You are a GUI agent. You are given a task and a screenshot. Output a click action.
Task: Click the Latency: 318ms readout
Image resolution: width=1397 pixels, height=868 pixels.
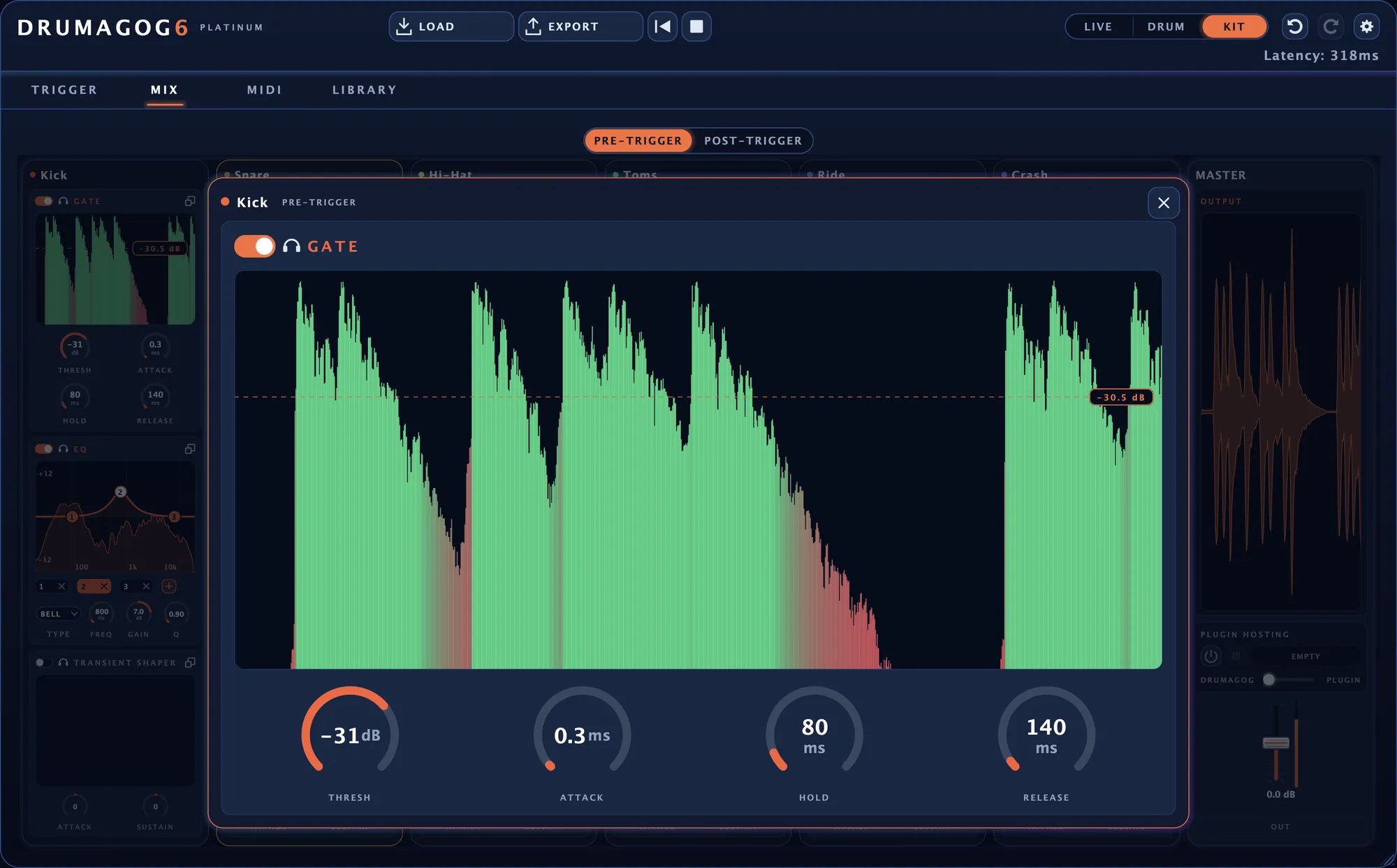point(1321,56)
